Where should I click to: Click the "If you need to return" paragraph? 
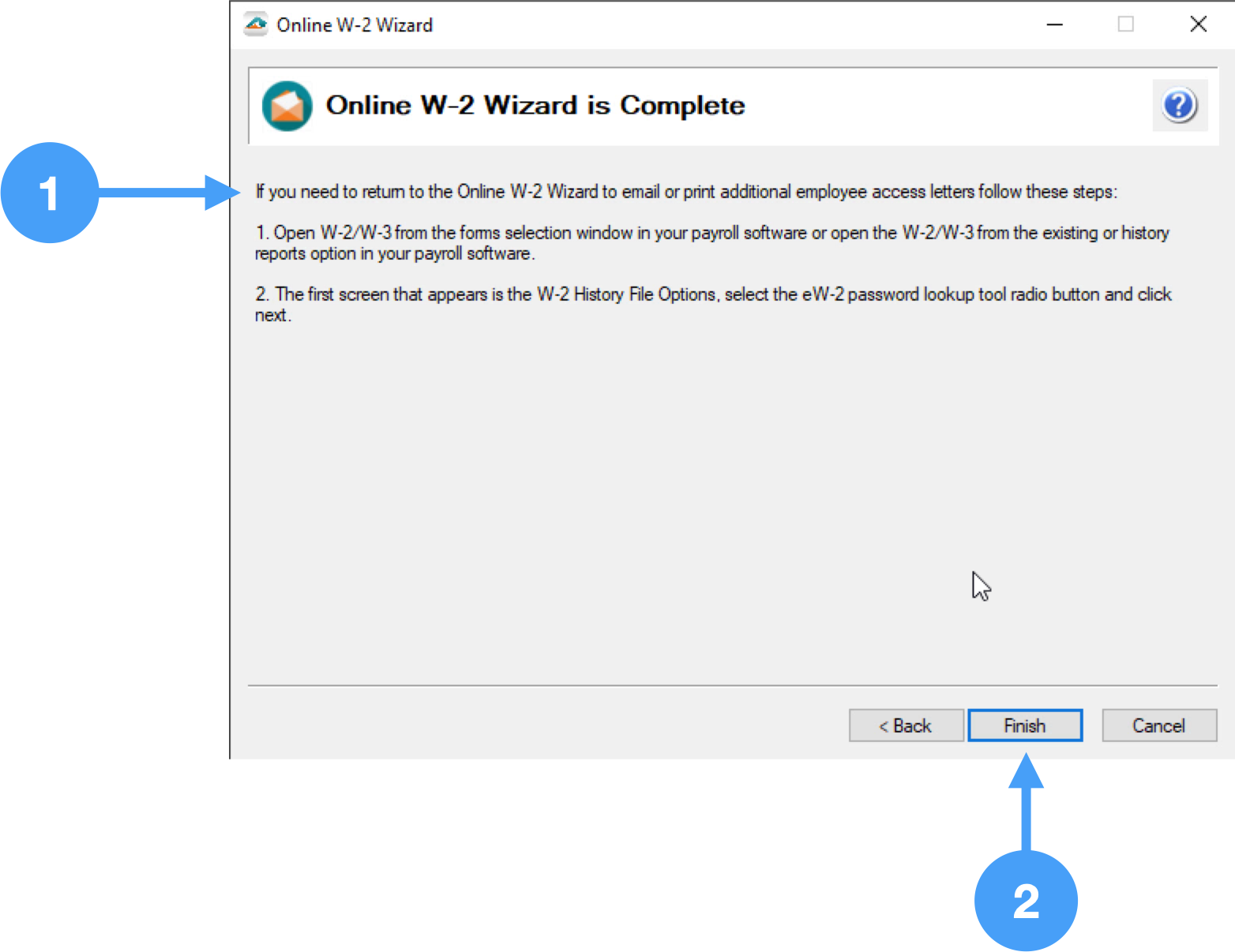point(685,192)
